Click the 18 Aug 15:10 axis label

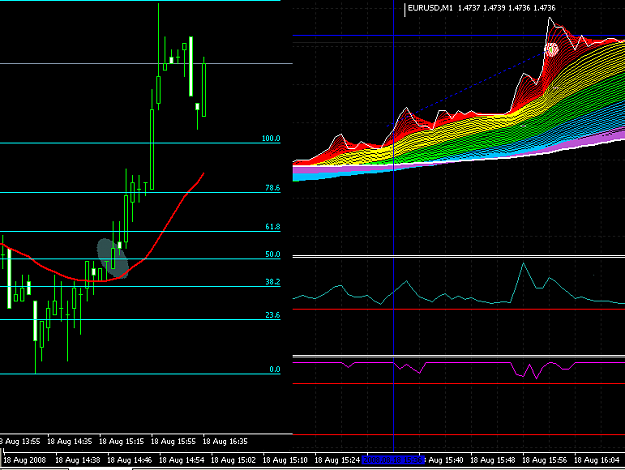point(285,460)
